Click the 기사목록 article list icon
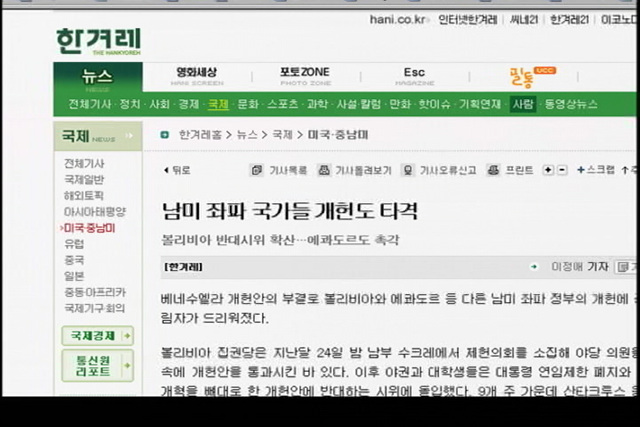Screen dimensions: 640x427 (257, 170)
